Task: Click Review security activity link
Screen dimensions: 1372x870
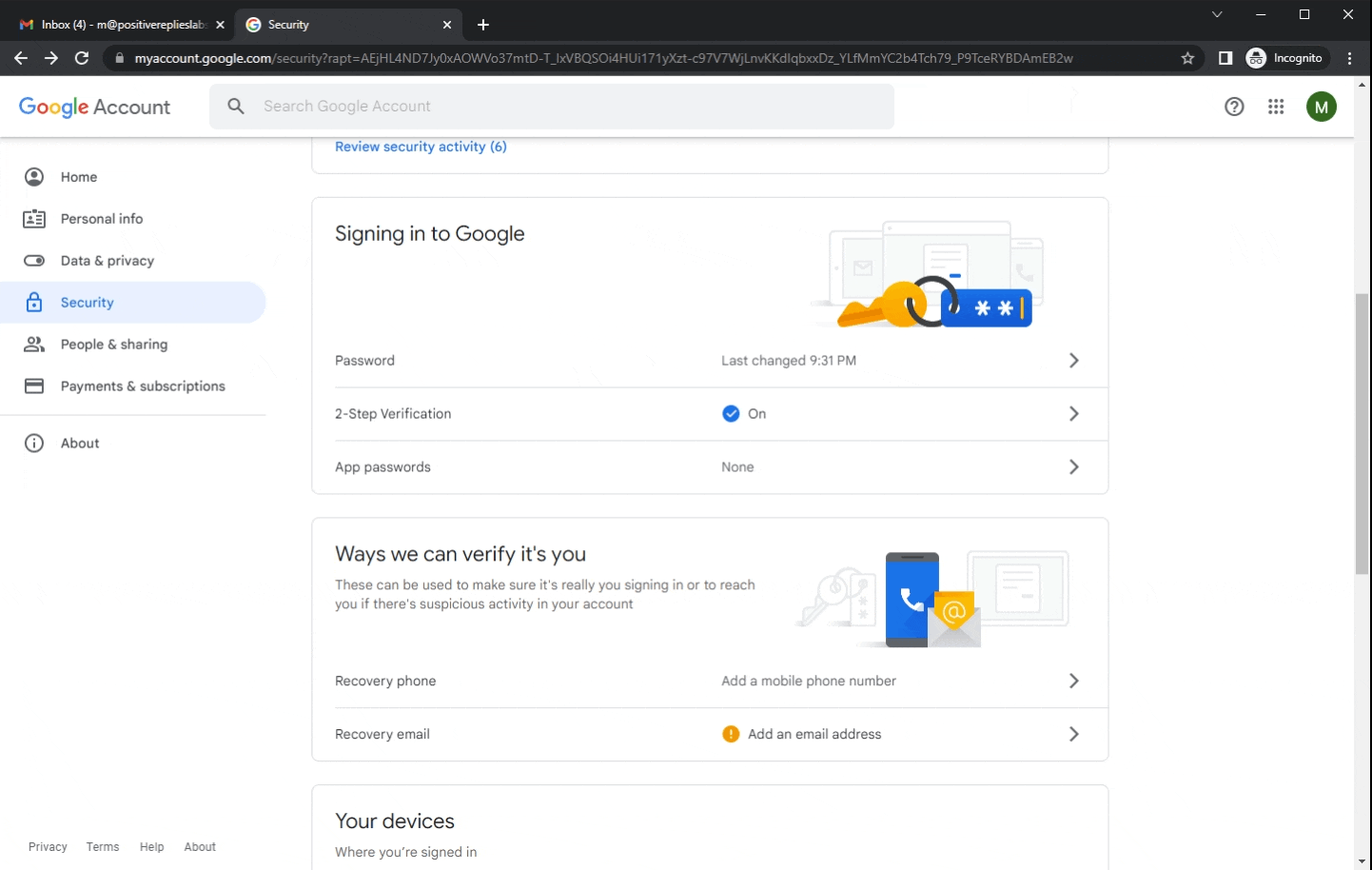Action: pos(421,147)
